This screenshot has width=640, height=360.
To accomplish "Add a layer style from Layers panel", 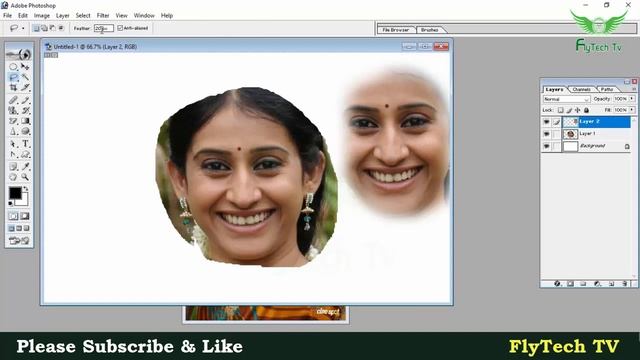I will 557,284.
